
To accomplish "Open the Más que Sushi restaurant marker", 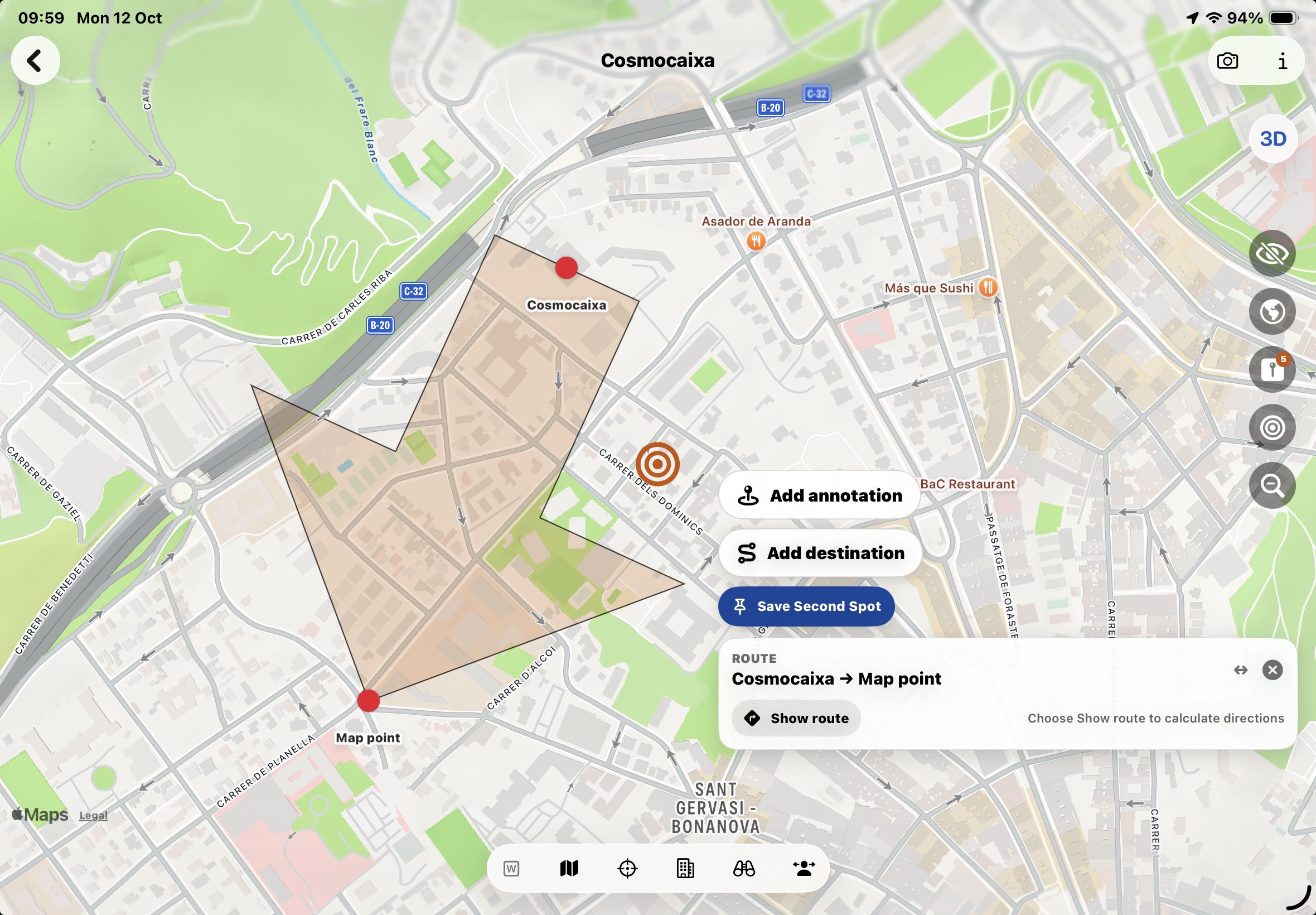I will click(x=988, y=287).
